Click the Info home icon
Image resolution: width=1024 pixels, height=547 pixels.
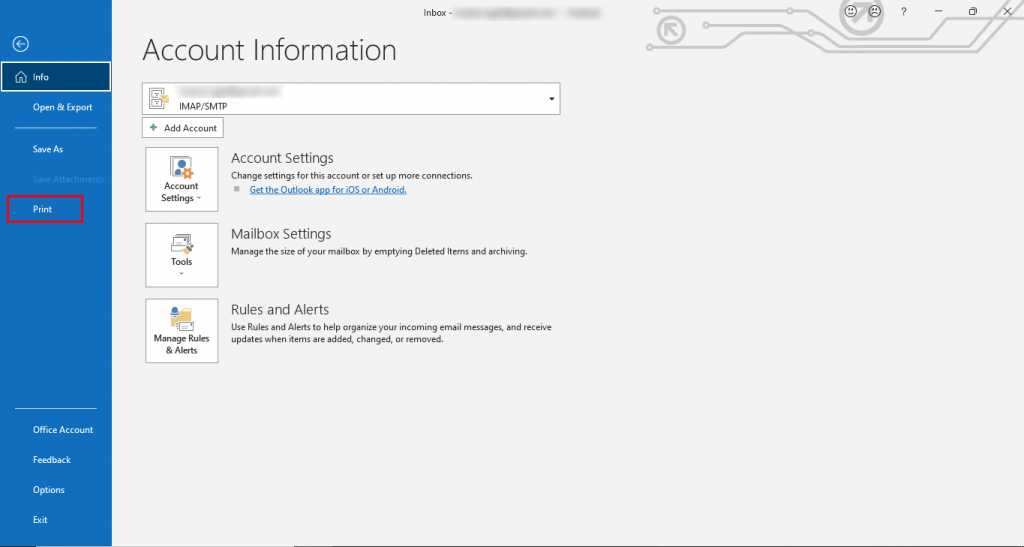point(21,77)
